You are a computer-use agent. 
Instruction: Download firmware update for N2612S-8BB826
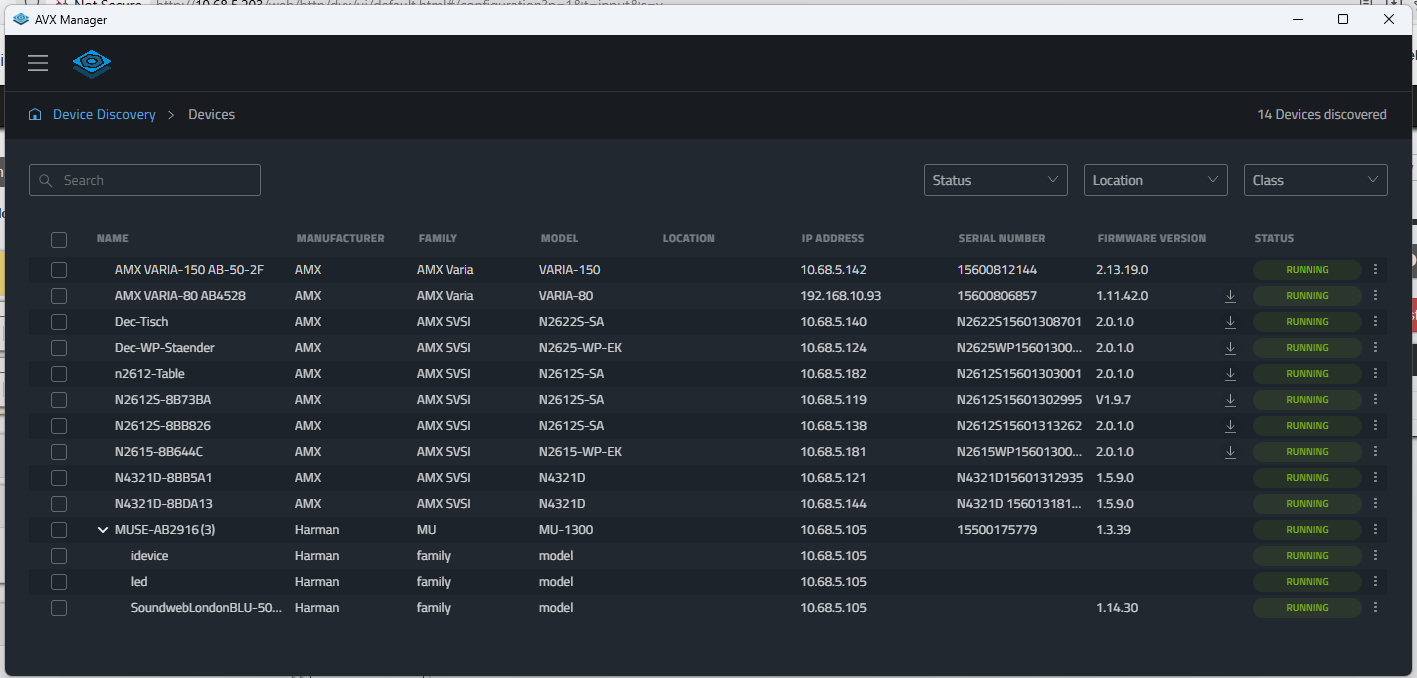[x=1230, y=426]
